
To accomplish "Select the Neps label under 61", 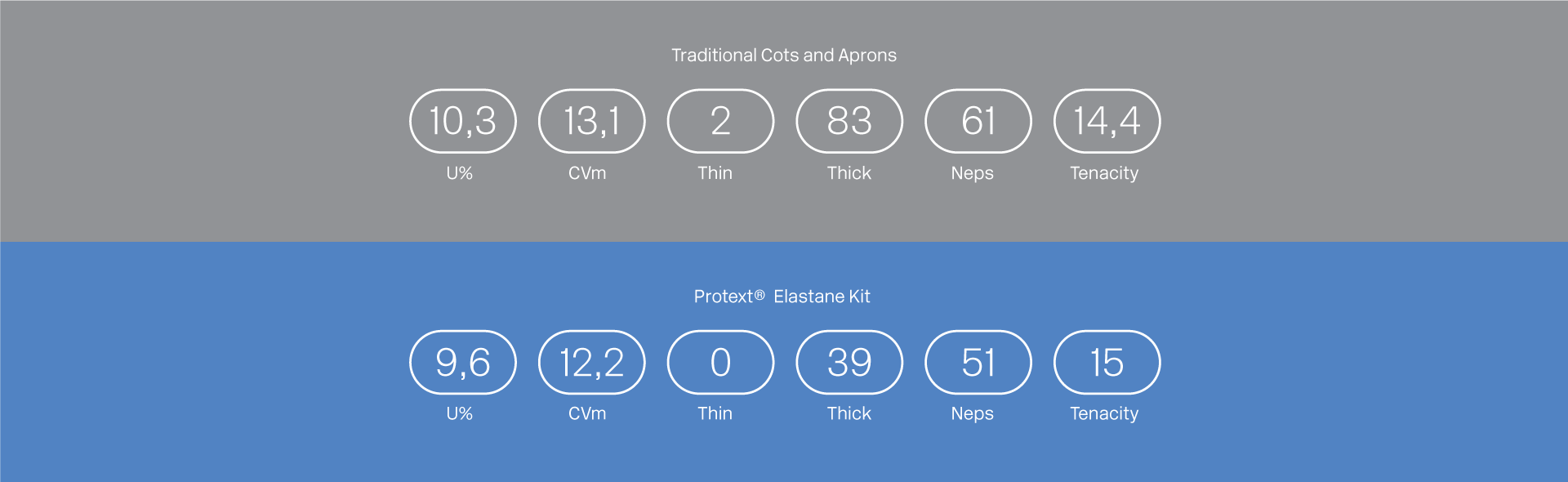I will point(972,173).
